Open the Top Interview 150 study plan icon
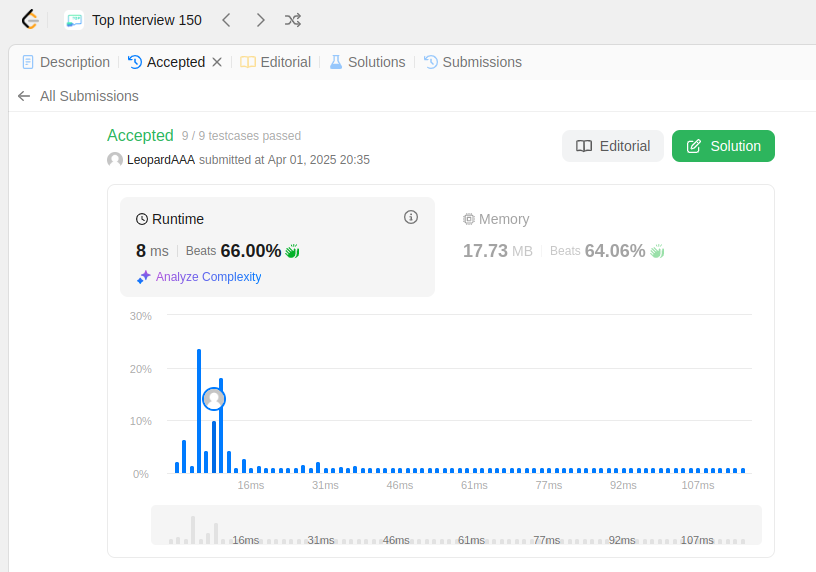The width and height of the screenshot is (816, 572). click(x=74, y=20)
